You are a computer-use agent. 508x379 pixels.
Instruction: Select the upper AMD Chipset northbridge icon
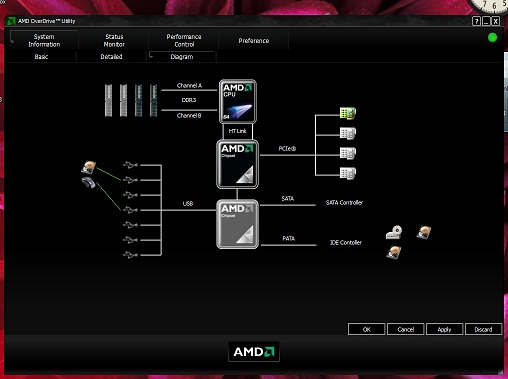(x=237, y=164)
